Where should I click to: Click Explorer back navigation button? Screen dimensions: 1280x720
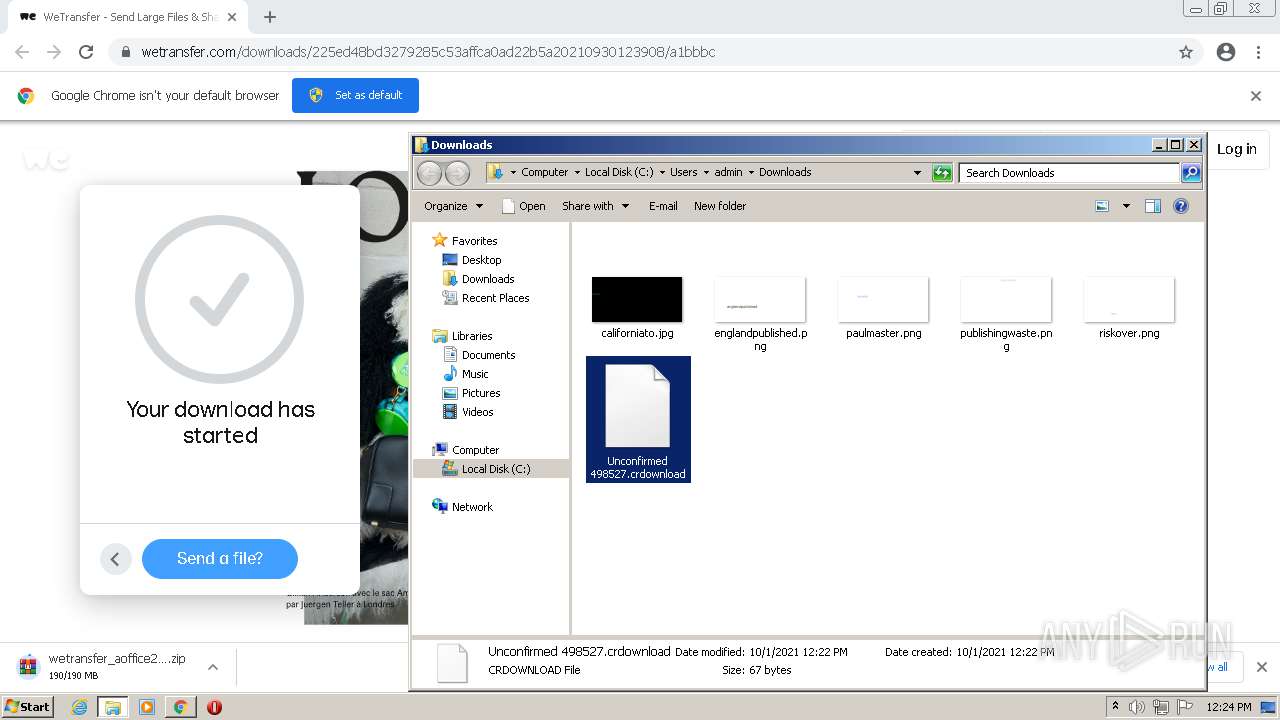tap(429, 173)
